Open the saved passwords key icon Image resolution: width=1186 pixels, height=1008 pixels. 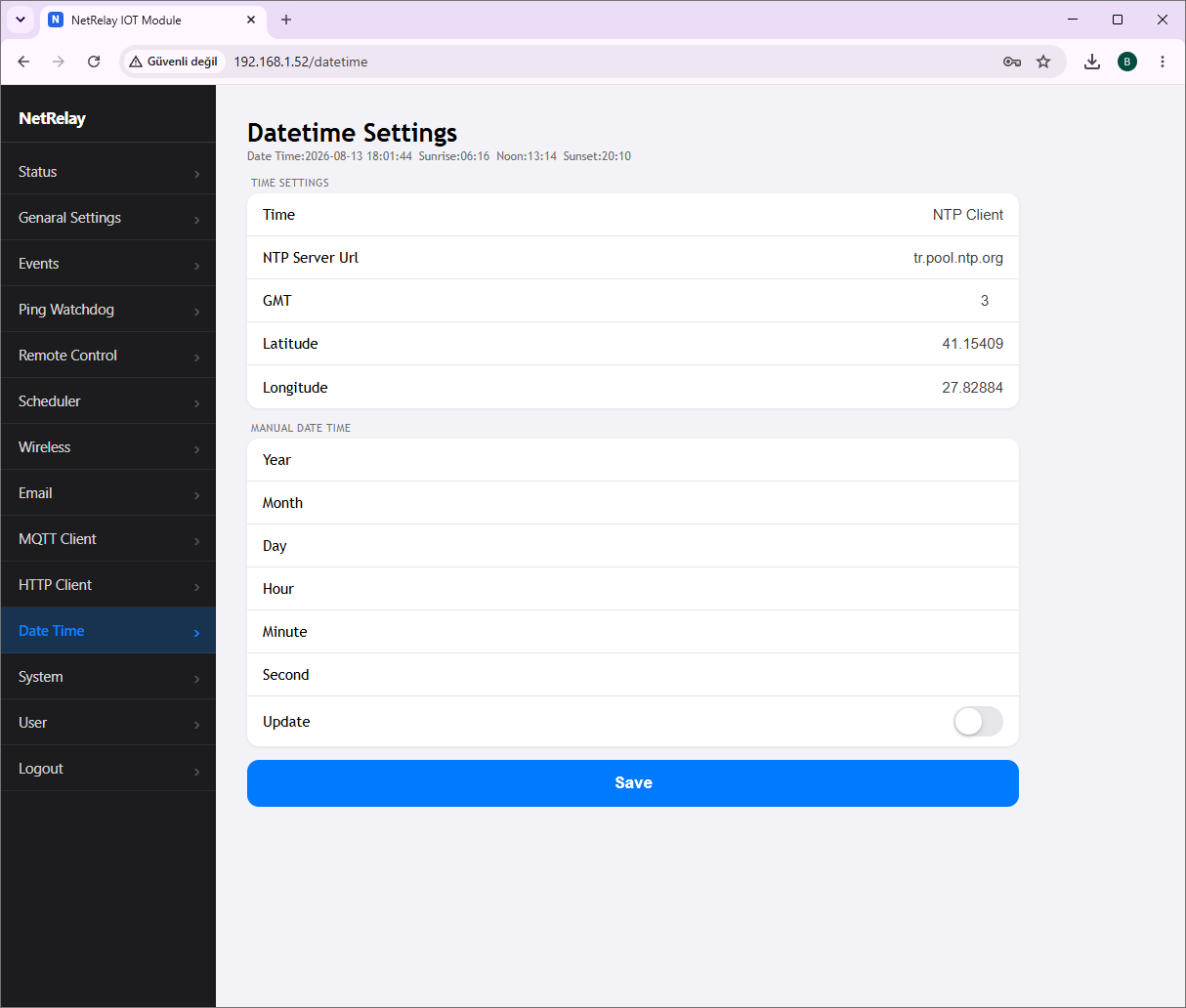click(1012, 62)
